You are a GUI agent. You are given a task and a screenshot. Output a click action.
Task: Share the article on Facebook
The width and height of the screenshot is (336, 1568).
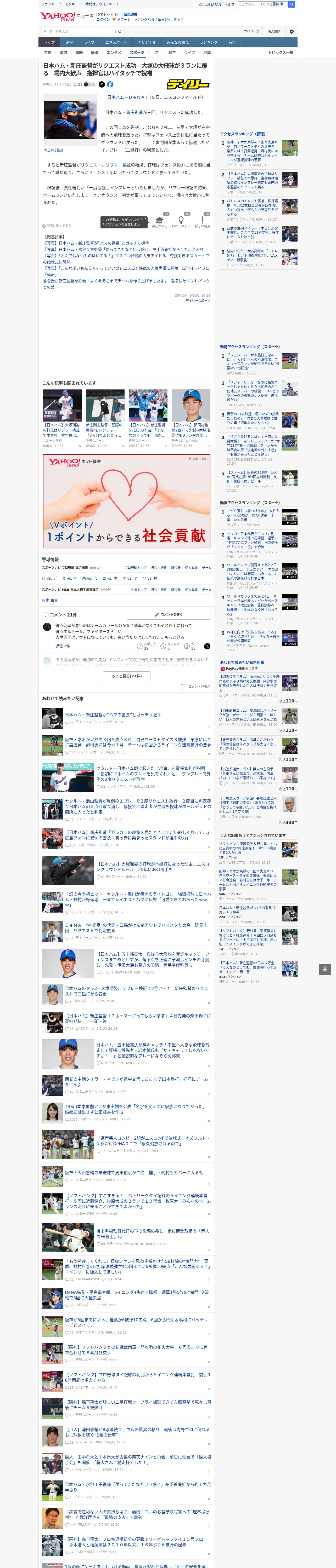[110, 85]
